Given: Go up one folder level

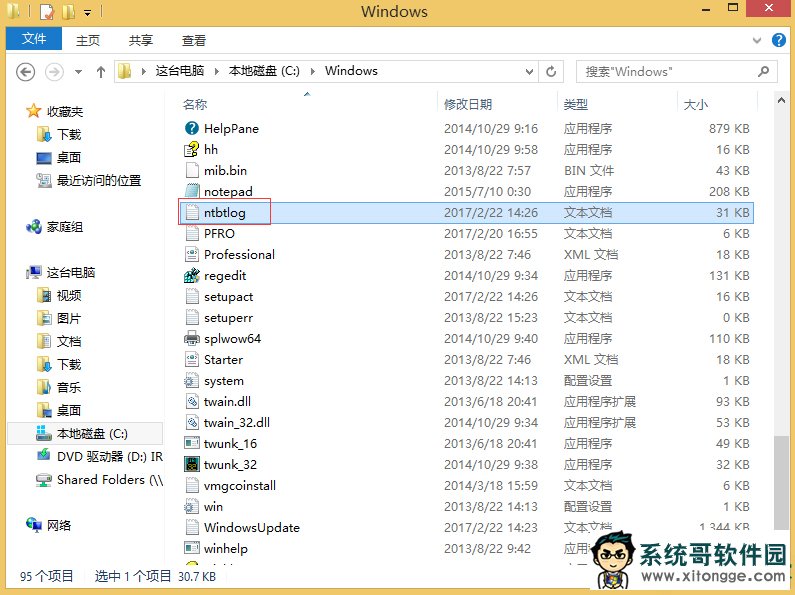Looking at the screenshot, I should 100,72.
